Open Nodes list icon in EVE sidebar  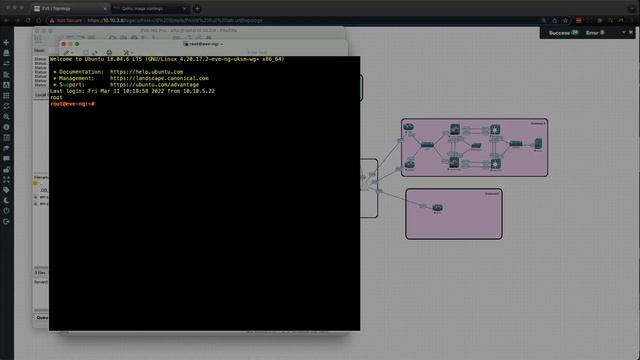(x=6, y=53)
